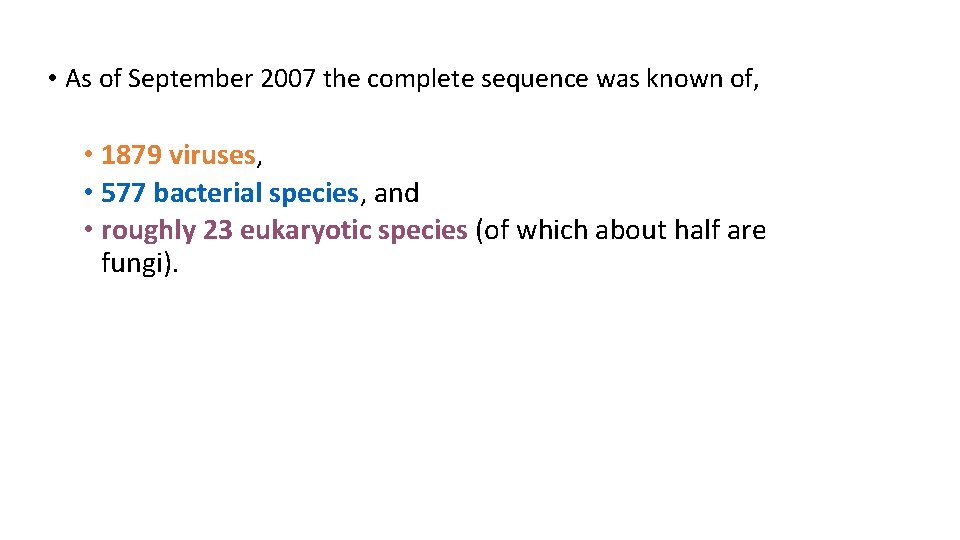Click the word 'eukaryotic' in purple text

pos(305,231)
